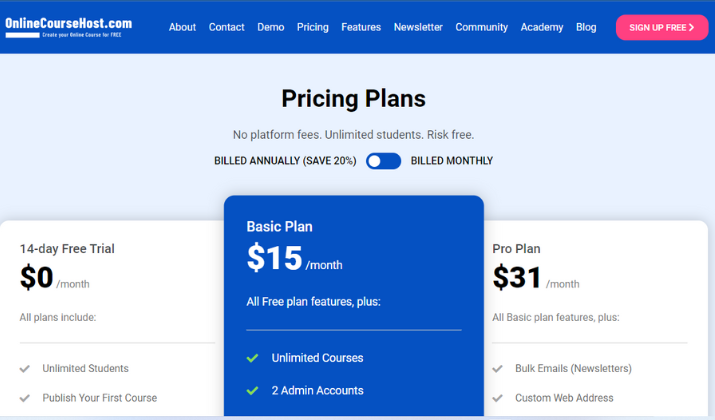Click the checkmark next to Publish Your First Course
The width and height of the screenshot is (715, 420).
[25, 398]
